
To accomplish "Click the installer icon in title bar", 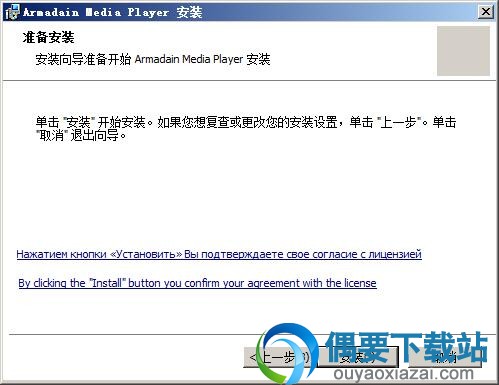I will 12,12.
